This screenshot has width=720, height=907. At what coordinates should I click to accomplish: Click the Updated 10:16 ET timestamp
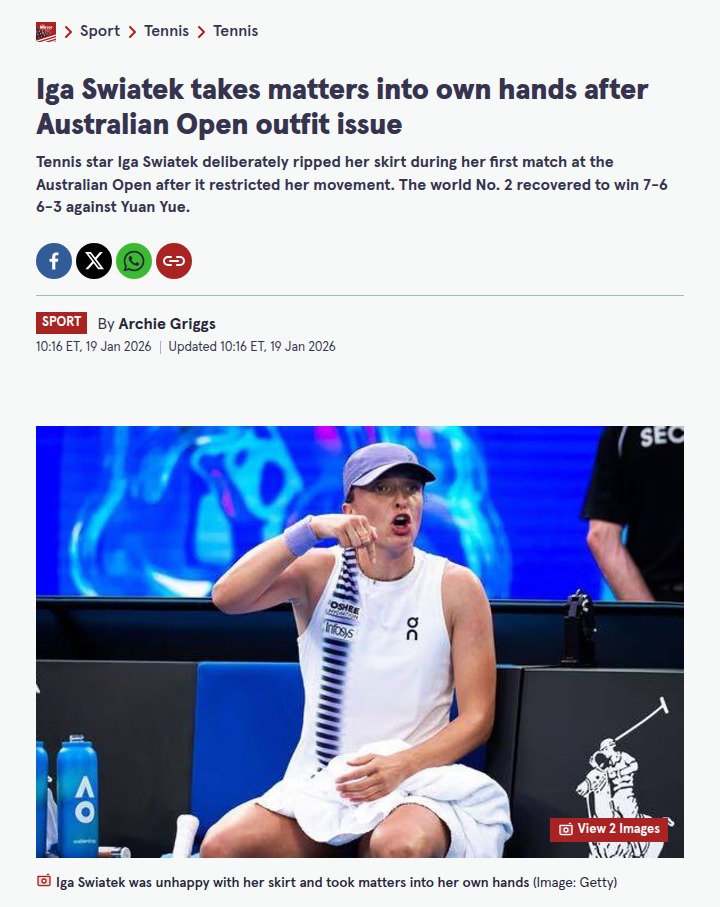(x=252, y=346)
